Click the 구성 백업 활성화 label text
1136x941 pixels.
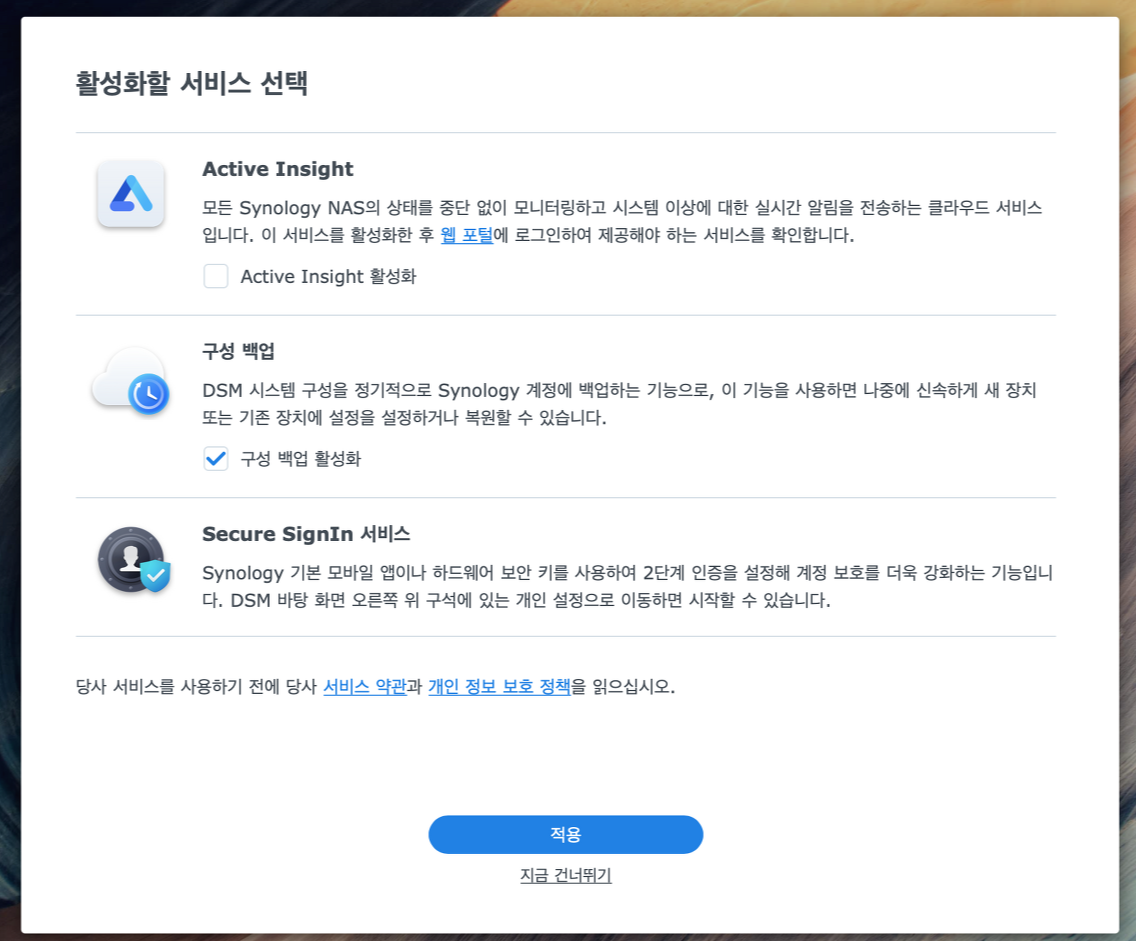pyautogui.click(x=301, y=459)
